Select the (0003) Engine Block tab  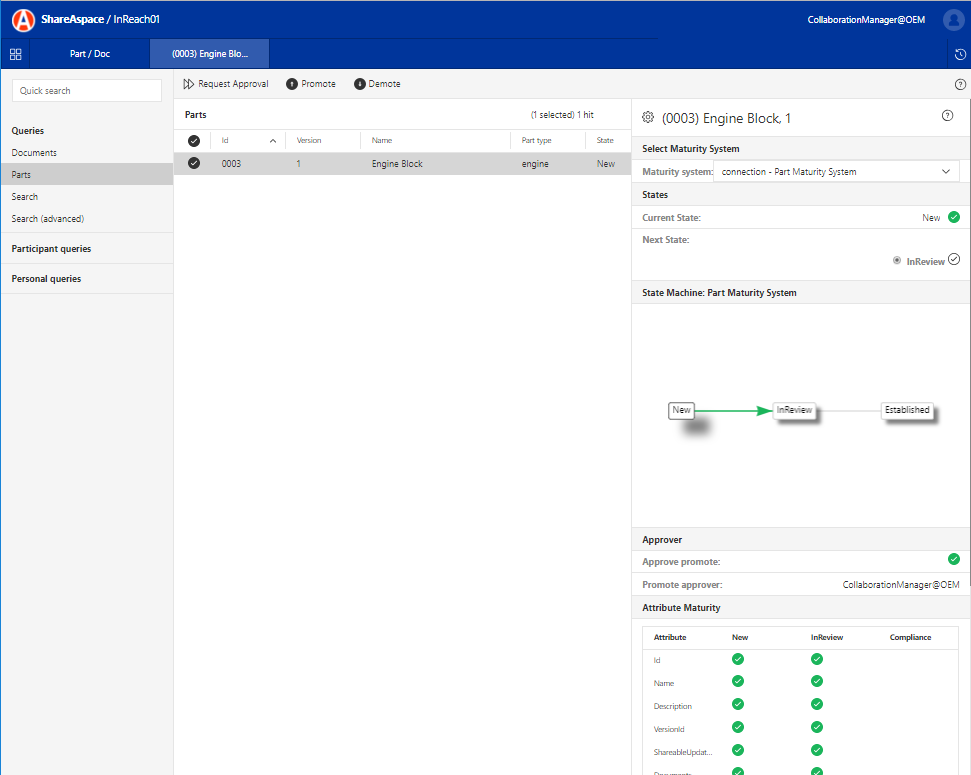[209, 54]
